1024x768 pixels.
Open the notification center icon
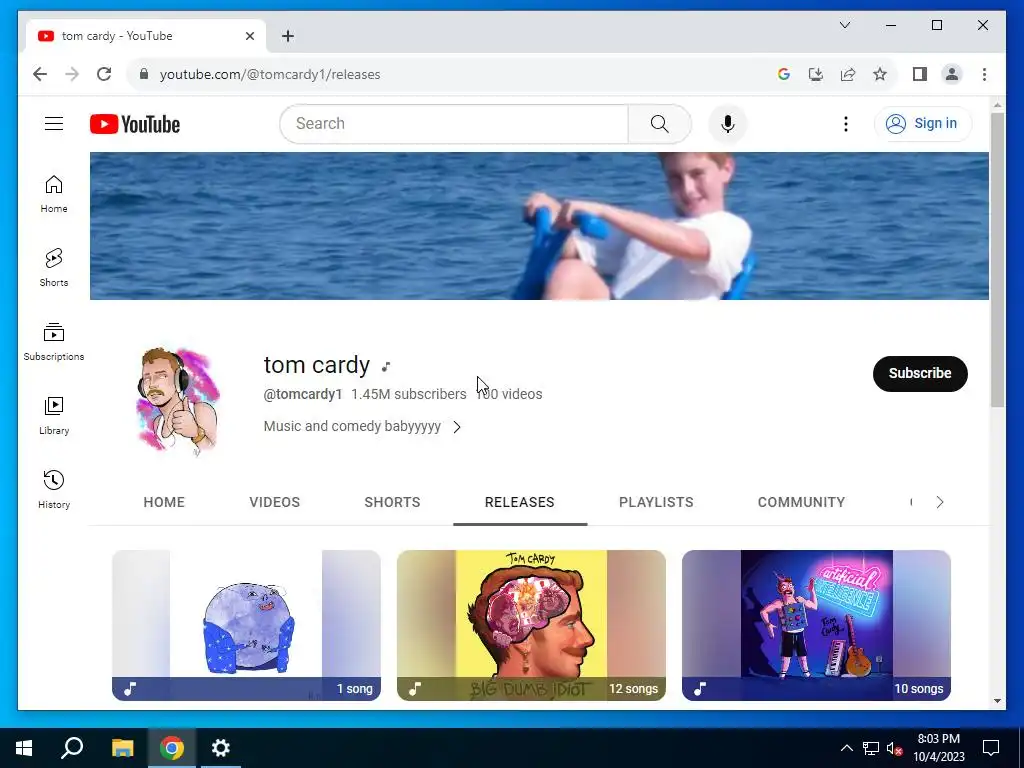click(x=991, y=748)
